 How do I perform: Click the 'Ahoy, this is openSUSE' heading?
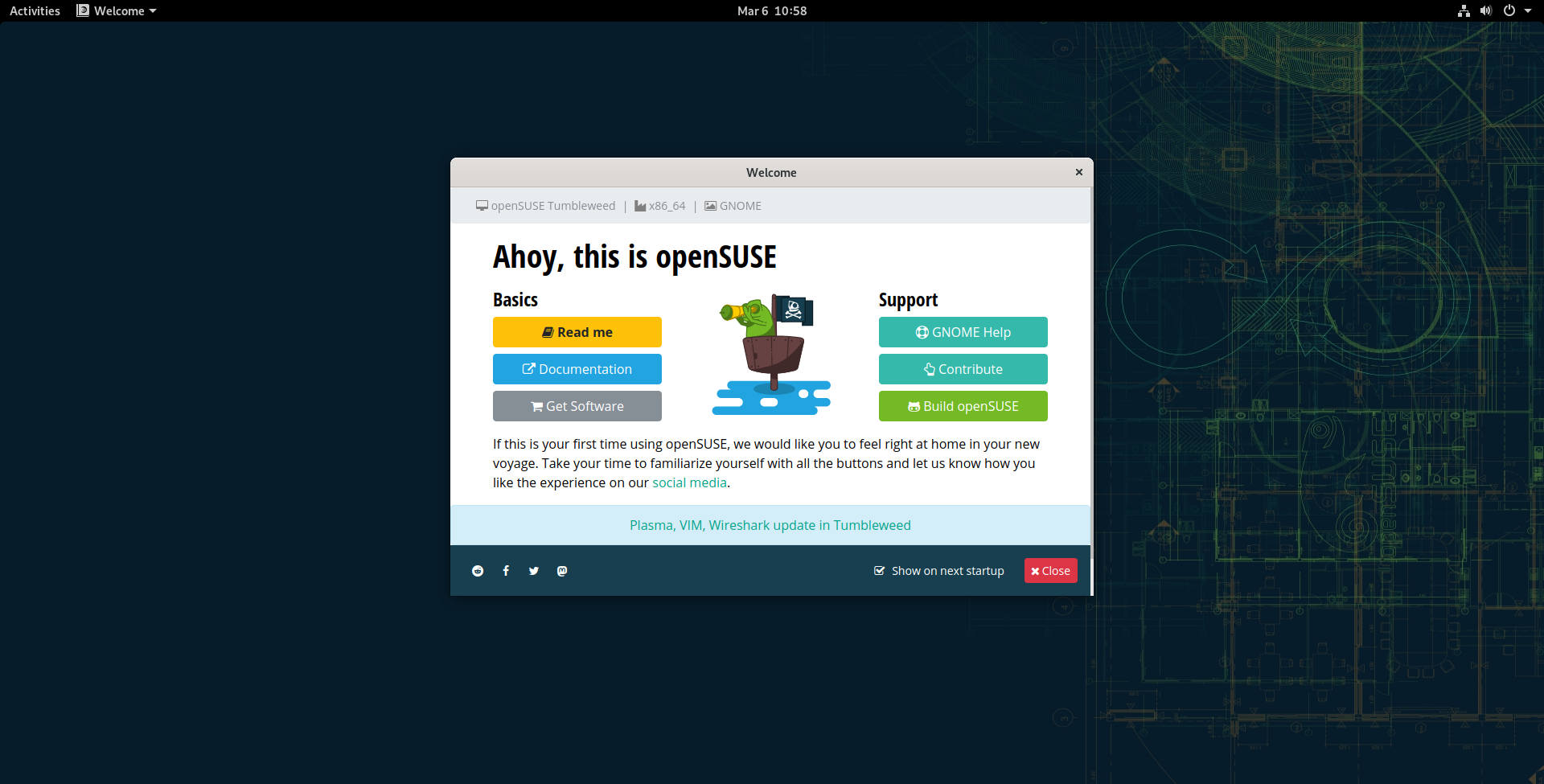(x=634, y=257)
